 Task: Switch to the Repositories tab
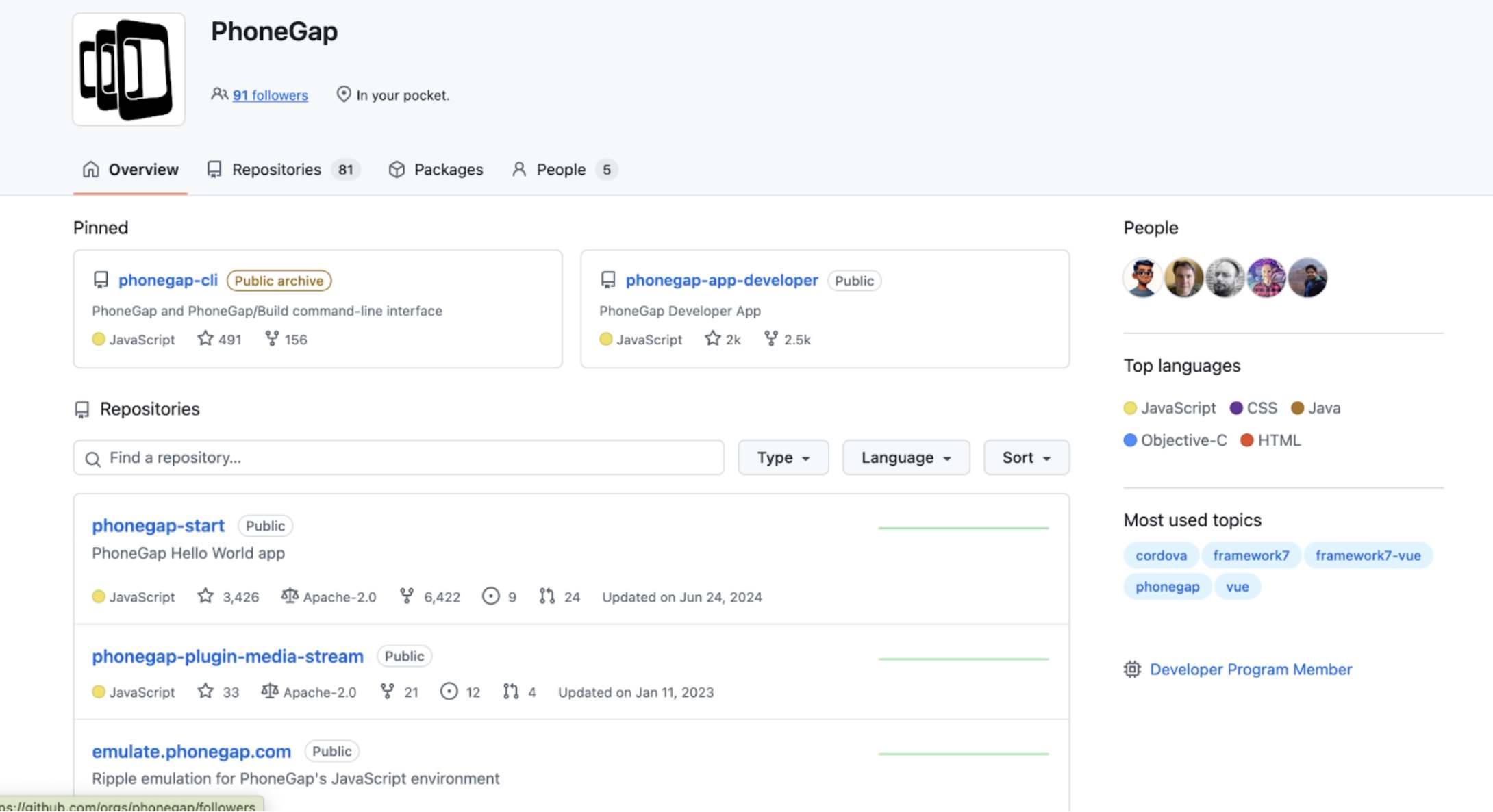point(277,169)
